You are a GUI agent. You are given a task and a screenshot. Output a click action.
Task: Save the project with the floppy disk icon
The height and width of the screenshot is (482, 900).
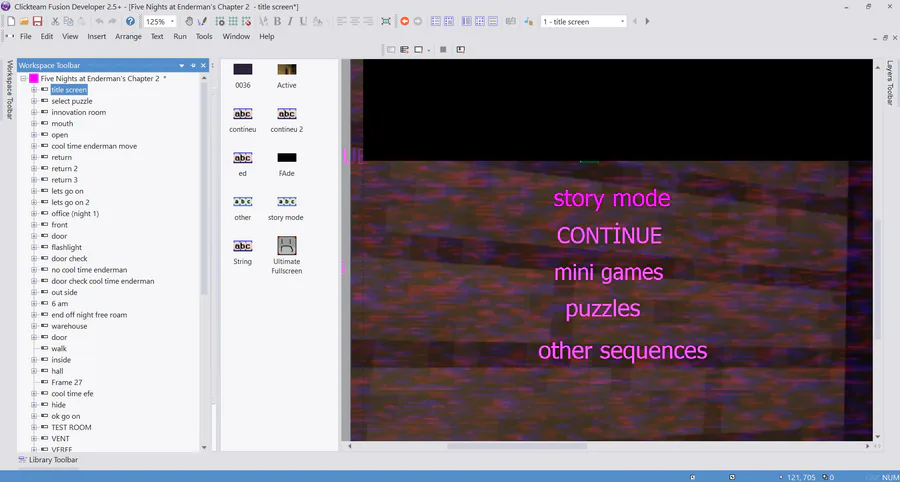pyautogui.click(x=37, y=21)
